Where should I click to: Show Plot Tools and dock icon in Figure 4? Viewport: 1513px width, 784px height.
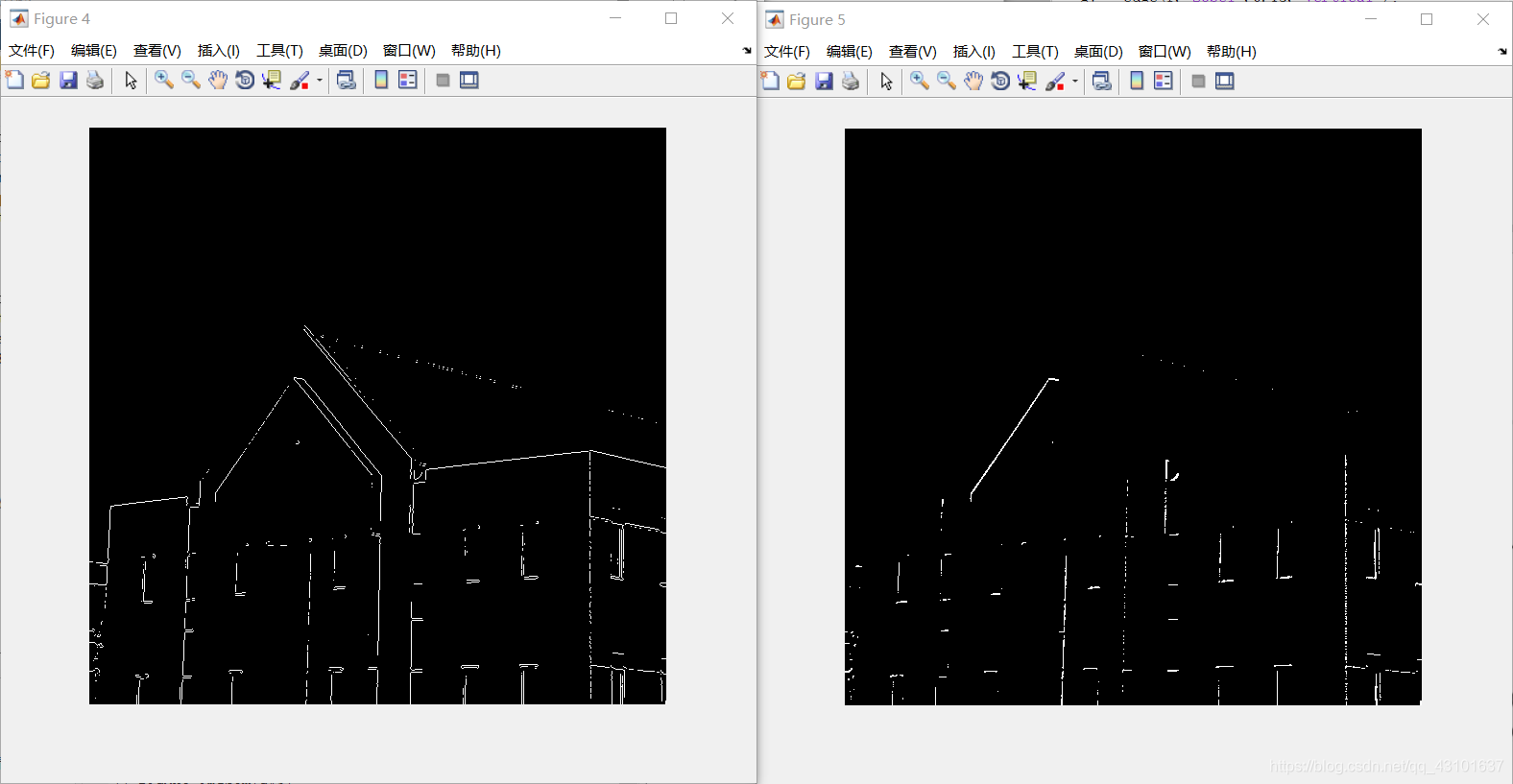[469, 80]
